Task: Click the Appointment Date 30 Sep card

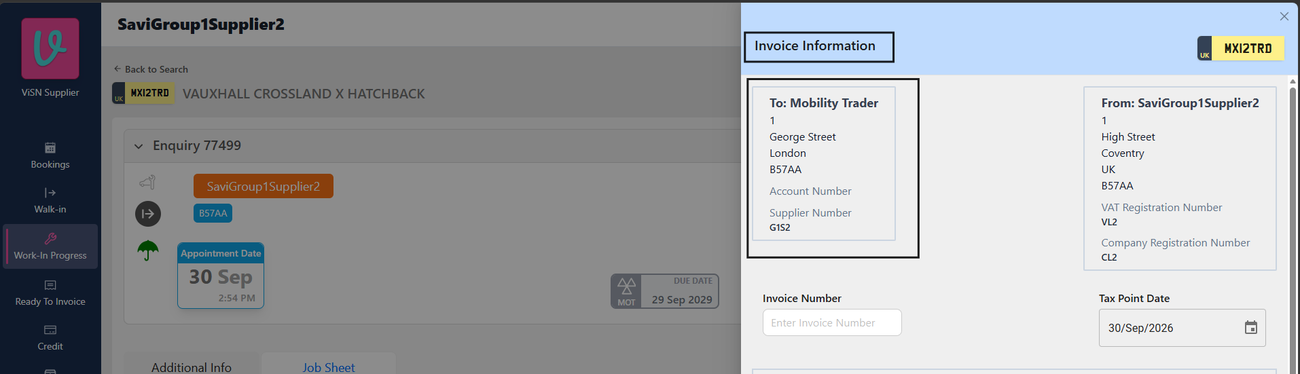Action: pos(220,276)
